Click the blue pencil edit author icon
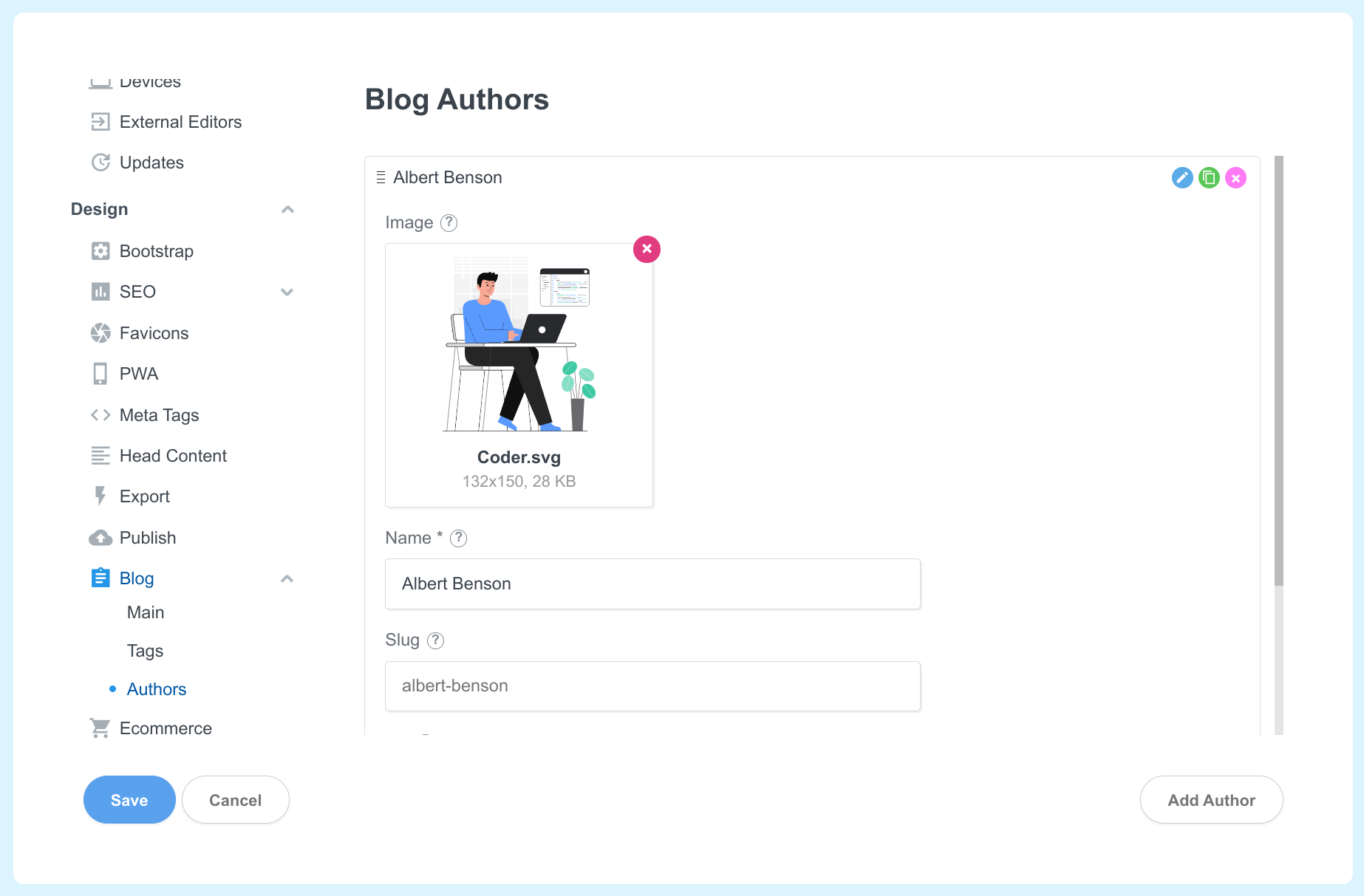The width and height of the screenshot is (1364, 896). [x=1182, y=177]
